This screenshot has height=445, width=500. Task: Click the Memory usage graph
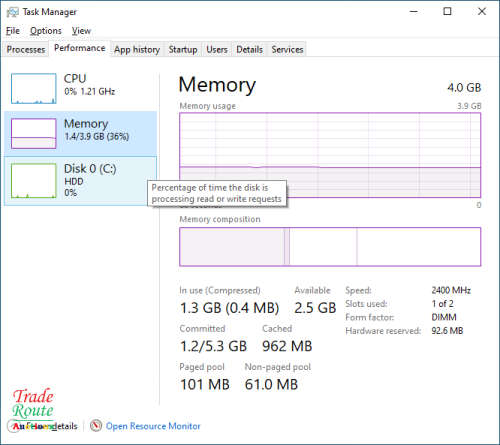[x=330, y=155]
